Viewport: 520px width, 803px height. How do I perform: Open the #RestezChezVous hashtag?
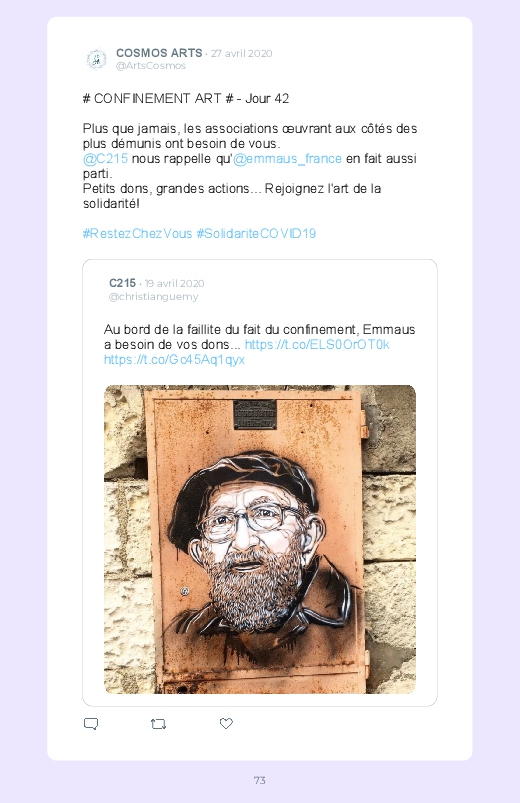tap(137, 234)
